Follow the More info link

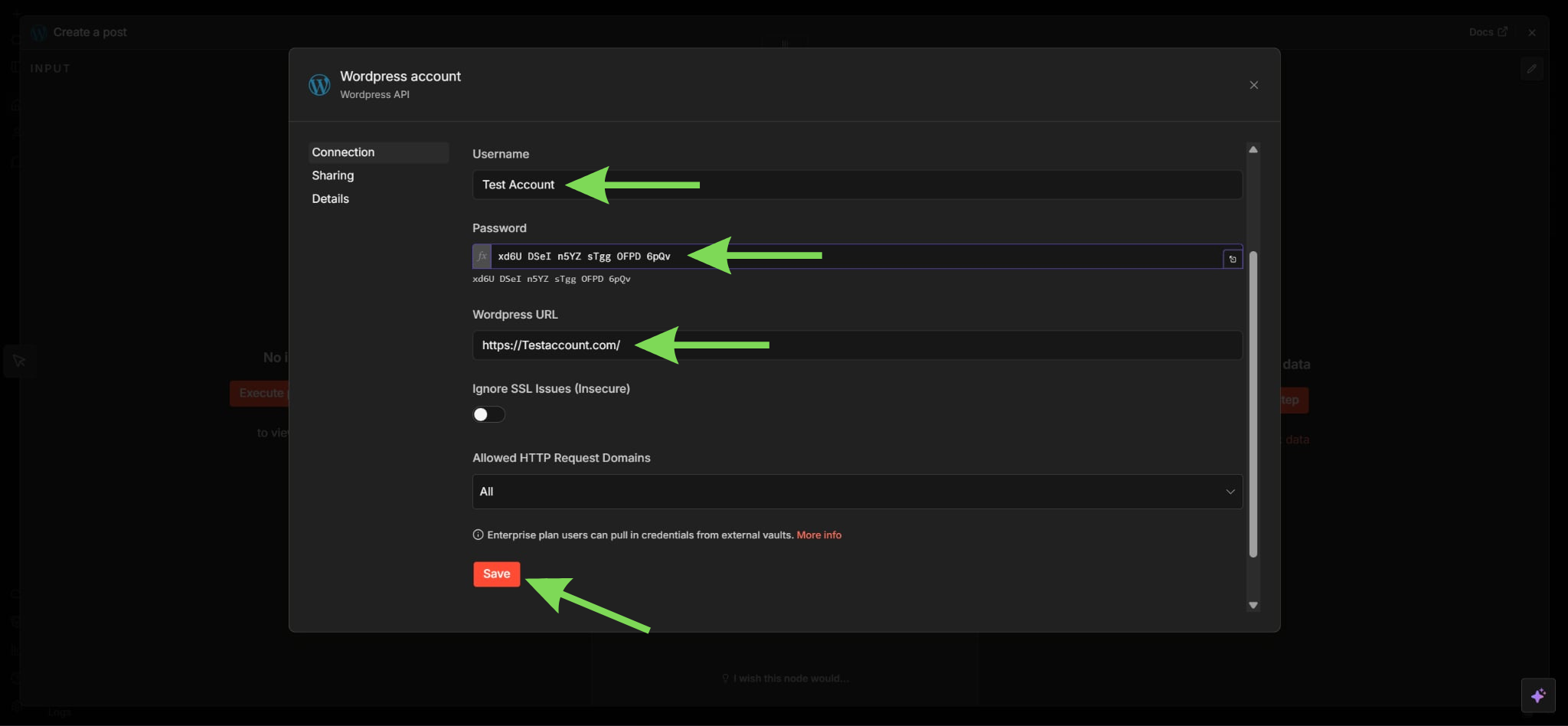pos(818,535)
